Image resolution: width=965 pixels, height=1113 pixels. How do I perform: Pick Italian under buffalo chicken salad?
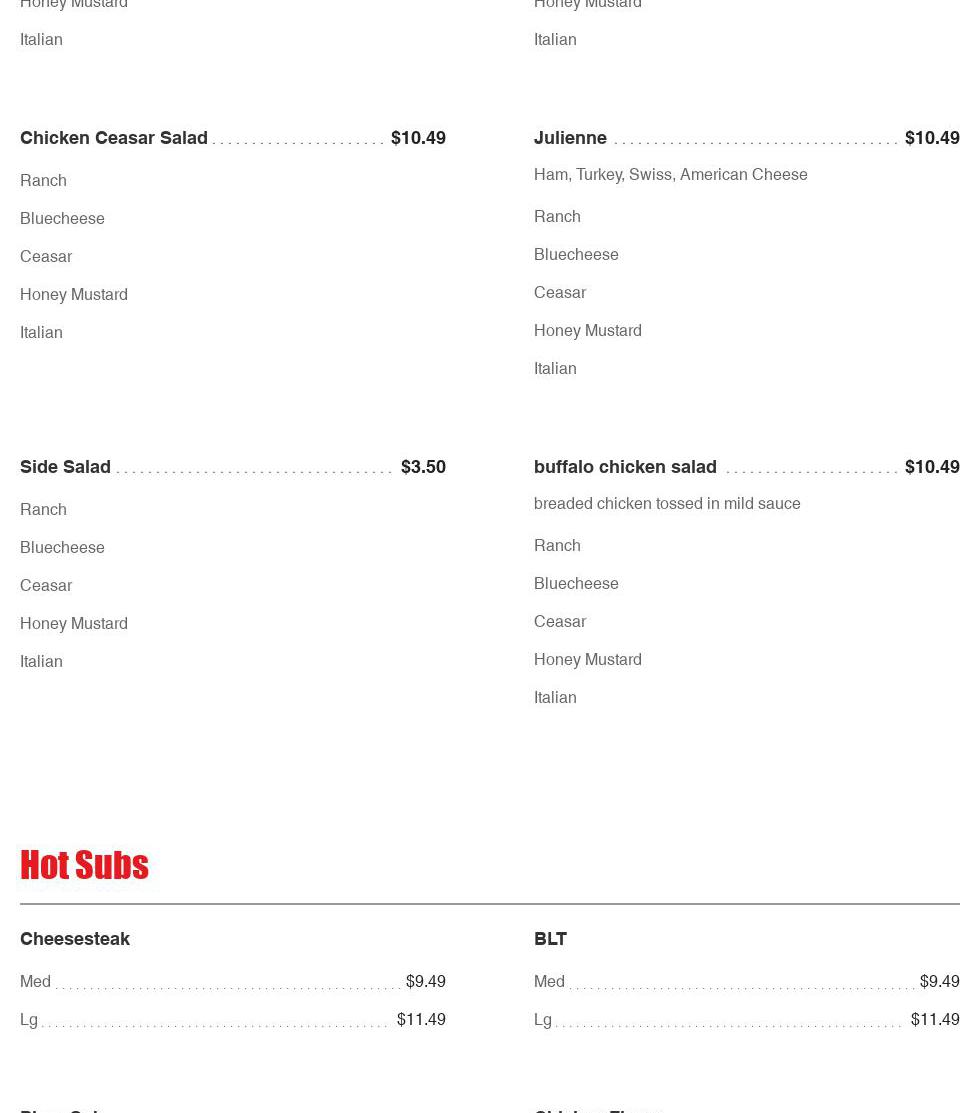coord(555,697)
